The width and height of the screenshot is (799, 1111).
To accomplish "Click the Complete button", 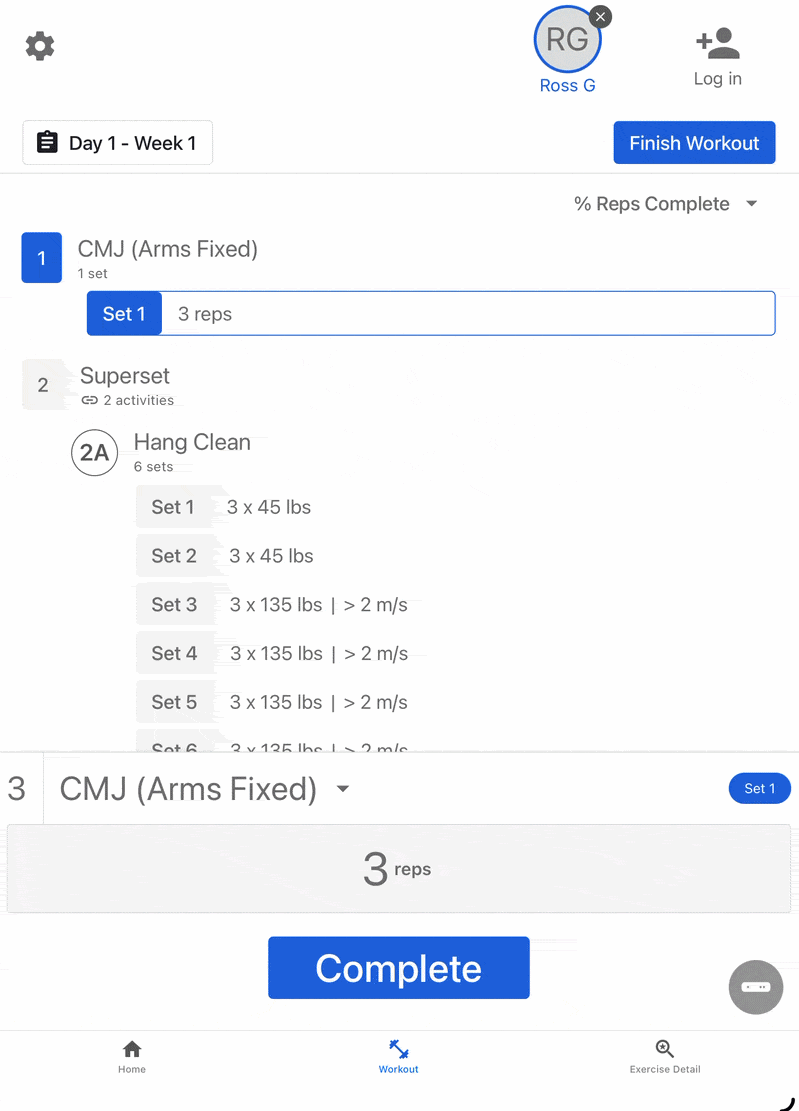I will pyautogui.click(x=399, y=968).
